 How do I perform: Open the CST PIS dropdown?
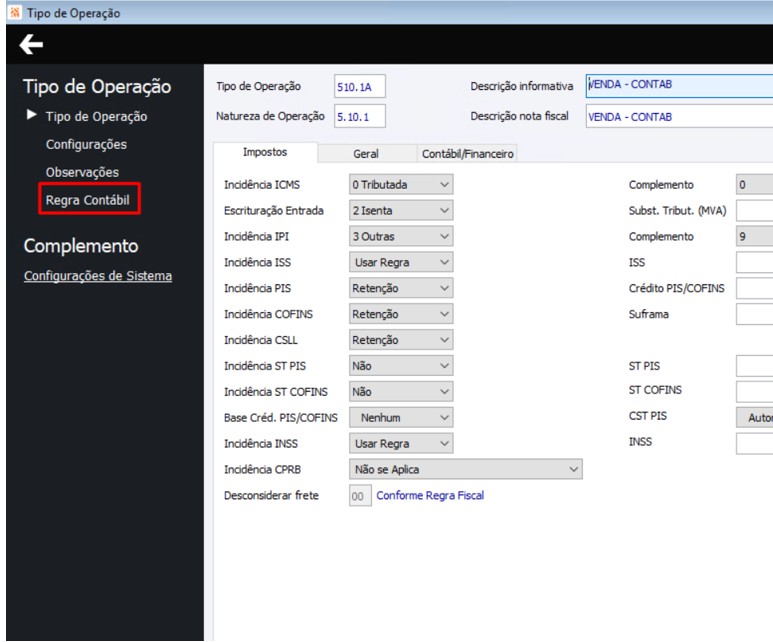pos(754,418)
